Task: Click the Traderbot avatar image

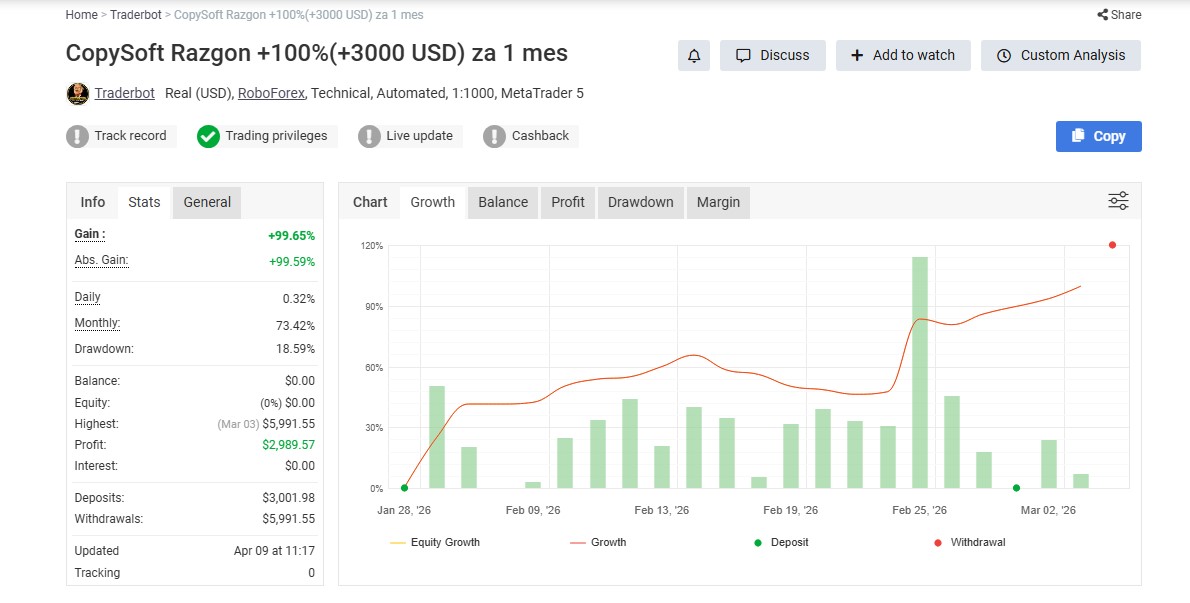Action: click(77, 93)
